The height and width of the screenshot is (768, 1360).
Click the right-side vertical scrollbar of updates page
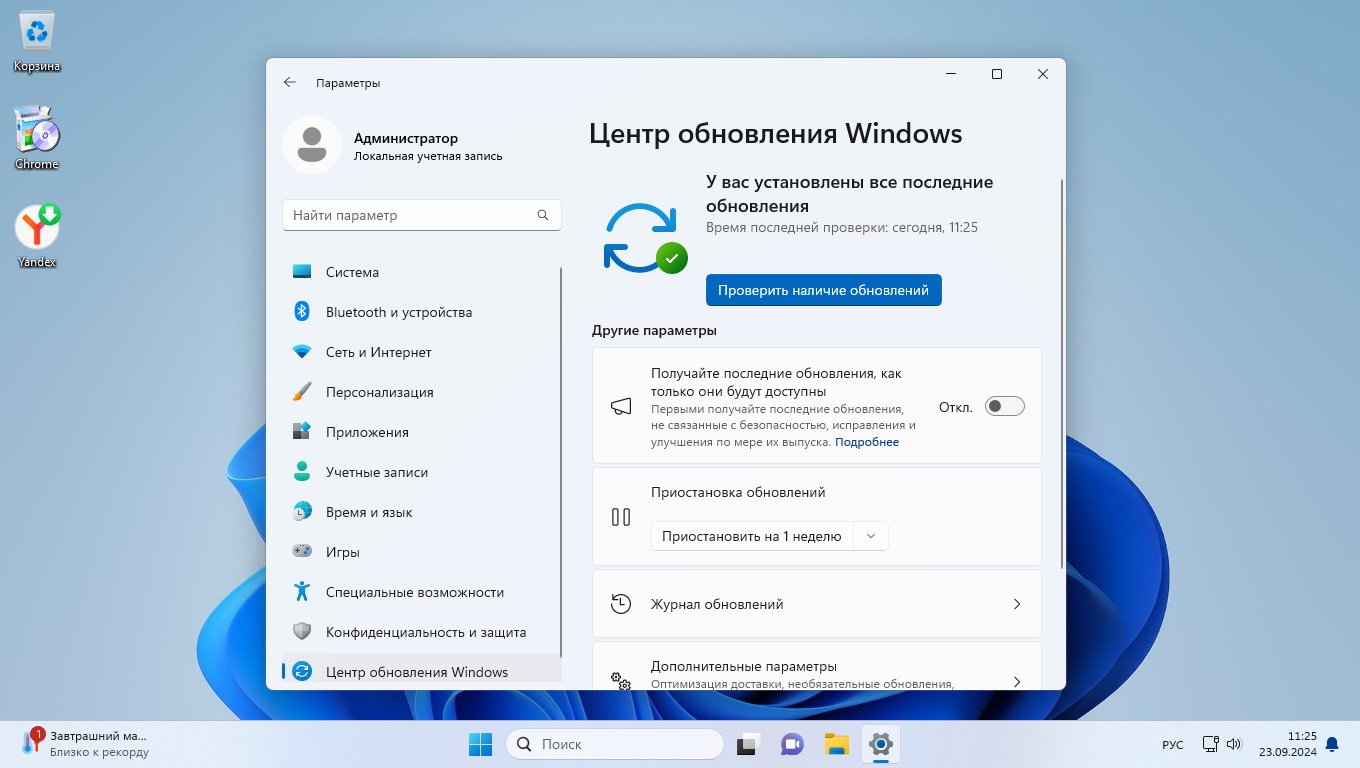(x=1061, y=370)
